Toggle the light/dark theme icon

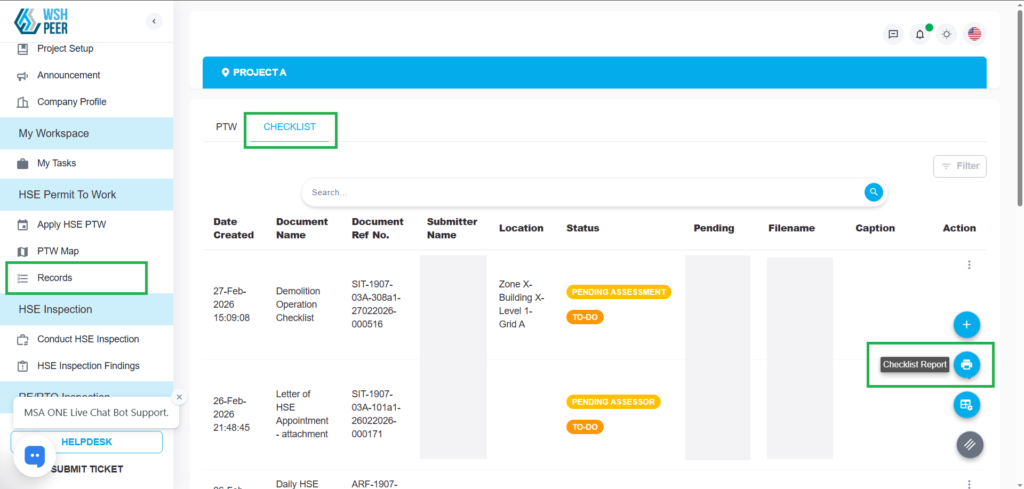point(947,34)
